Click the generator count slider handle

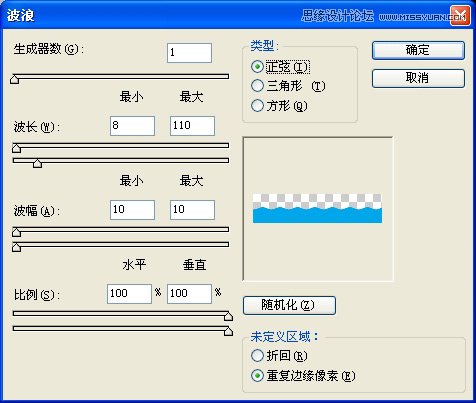14,79
